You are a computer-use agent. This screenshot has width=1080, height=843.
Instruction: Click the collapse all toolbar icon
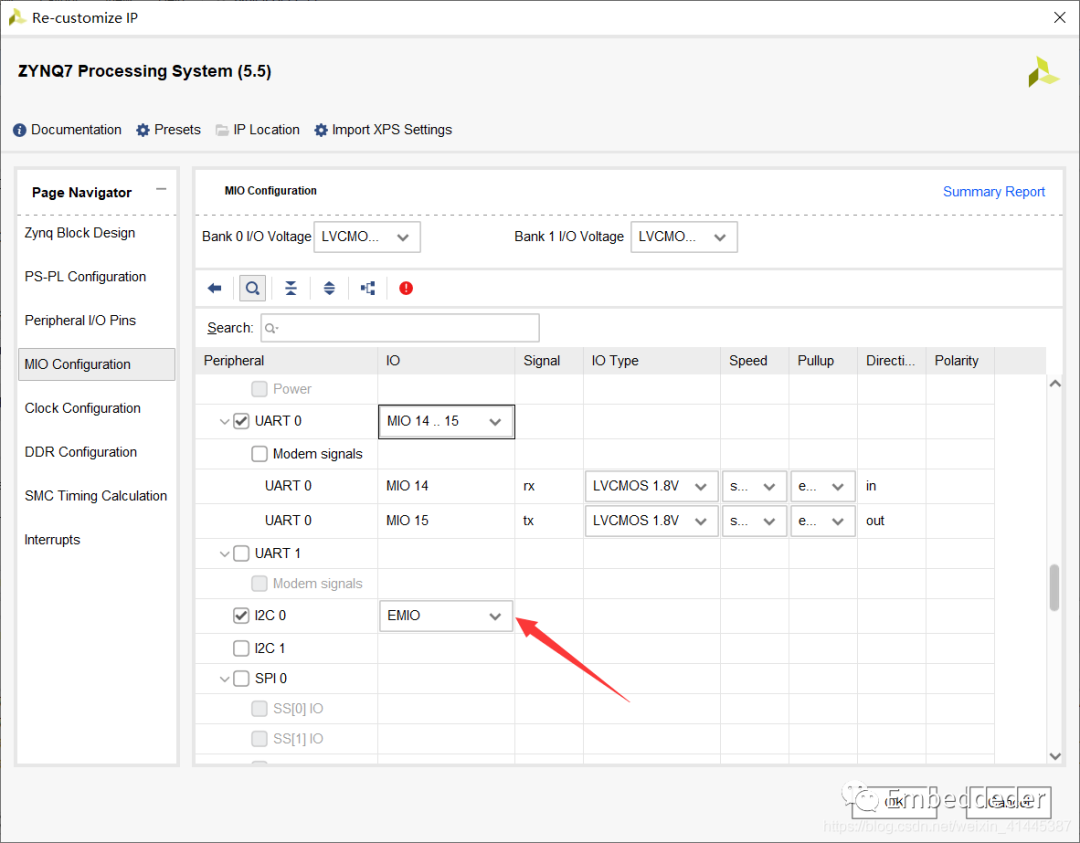pos(290,288)
